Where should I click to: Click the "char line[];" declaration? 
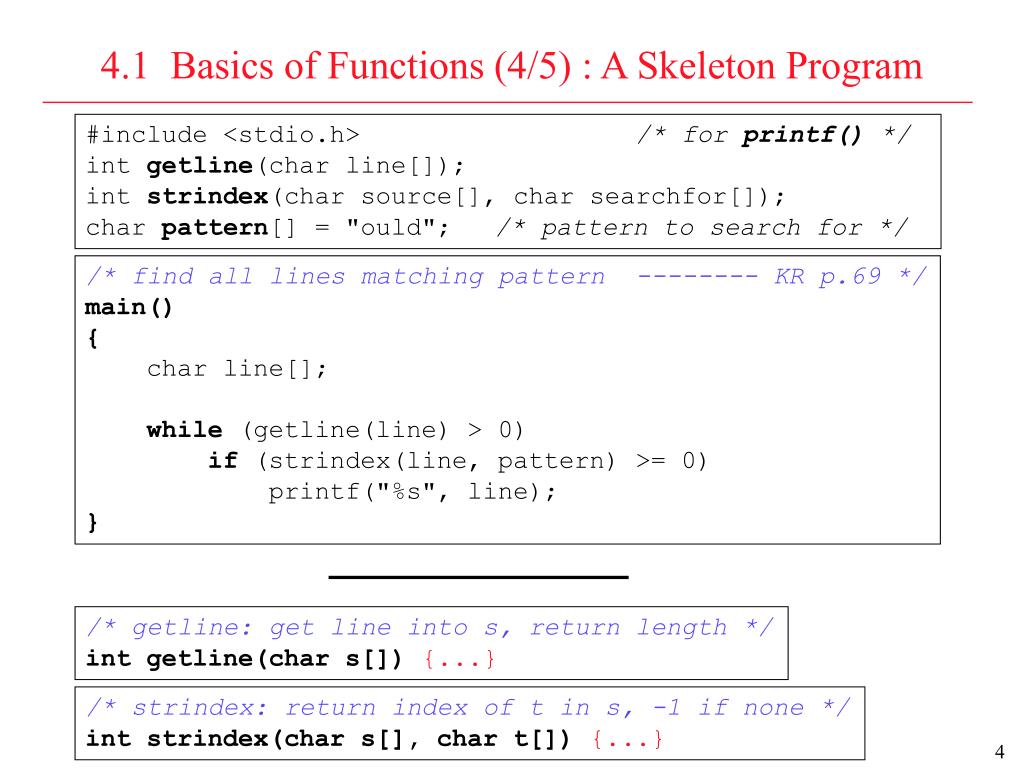[x=236, y=369]
